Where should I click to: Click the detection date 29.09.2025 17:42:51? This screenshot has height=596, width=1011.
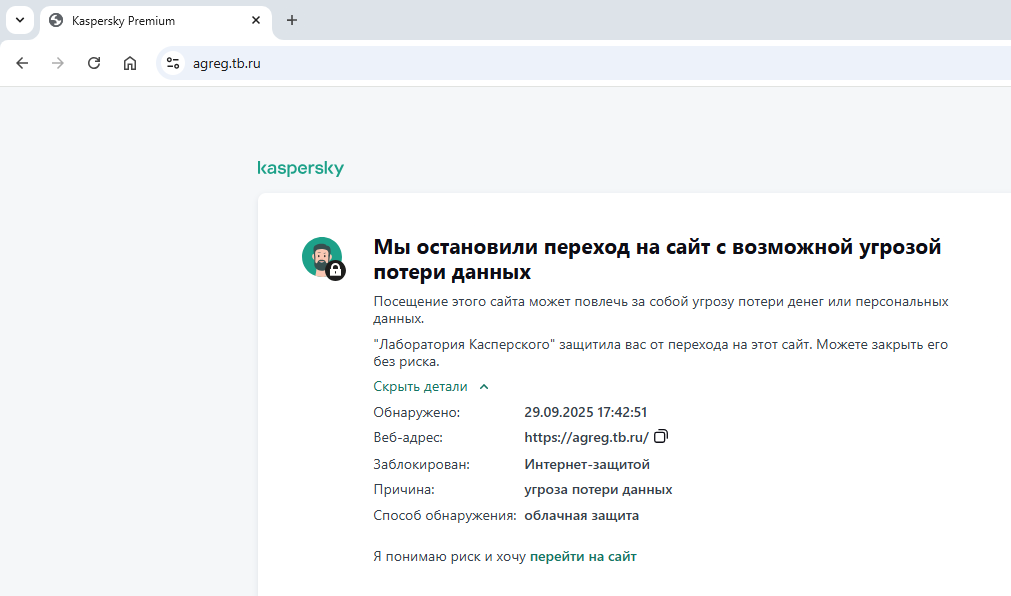(585, 412)
